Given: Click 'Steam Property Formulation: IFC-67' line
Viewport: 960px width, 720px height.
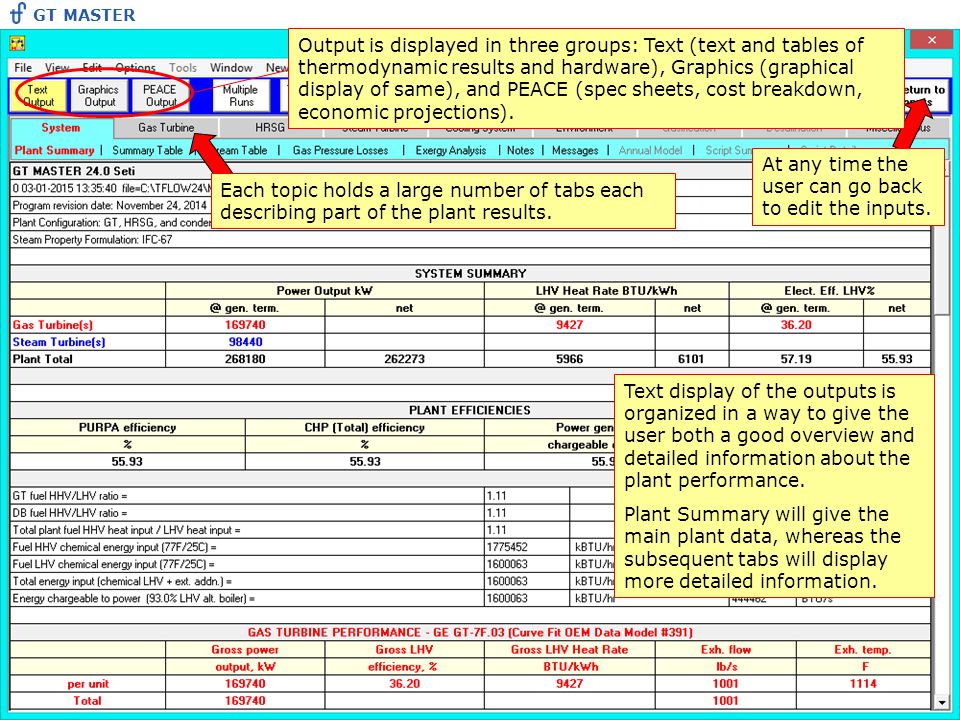Looking at the screenshot, I should [92, 240].
